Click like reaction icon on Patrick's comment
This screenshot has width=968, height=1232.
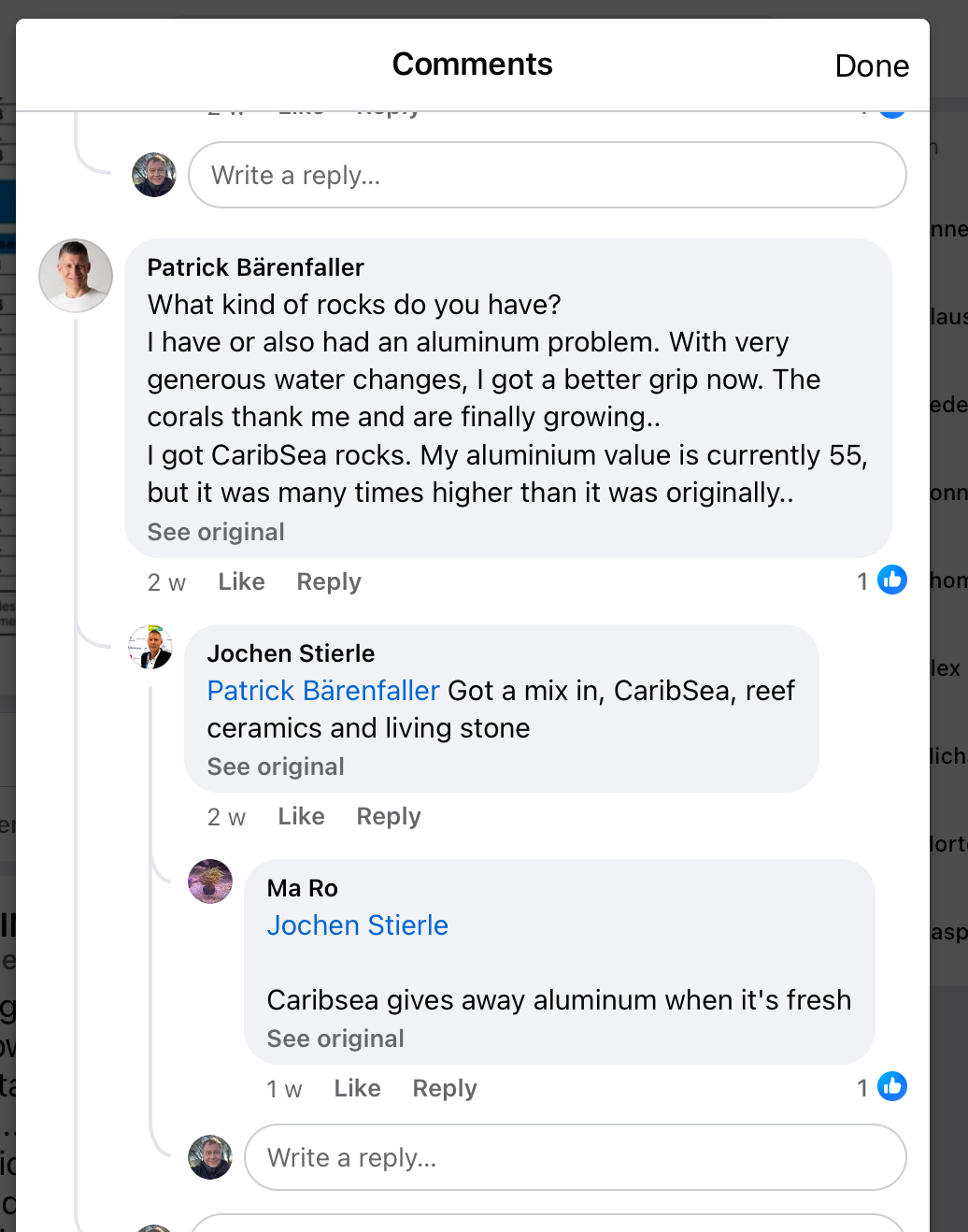(892, 580)
